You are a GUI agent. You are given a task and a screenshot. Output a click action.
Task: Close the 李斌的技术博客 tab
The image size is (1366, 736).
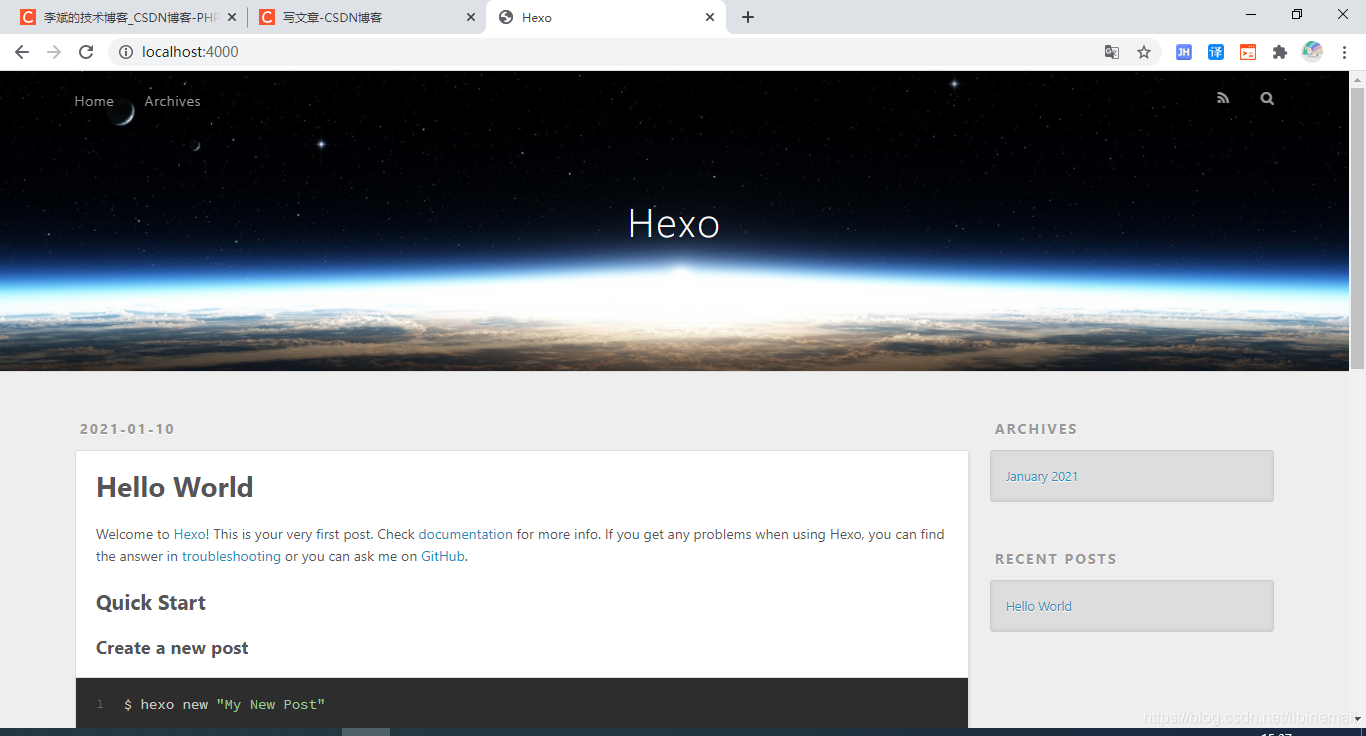[x=232, y=17]
